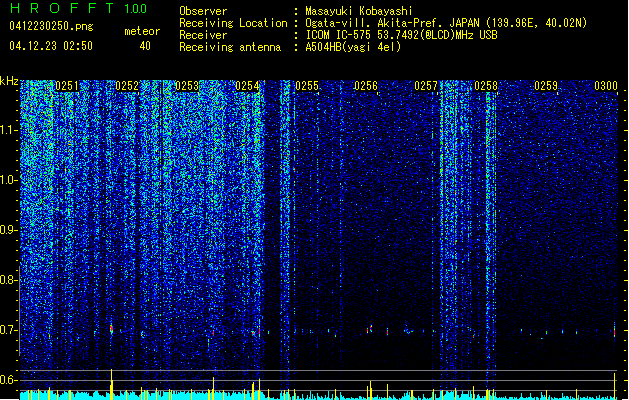This screenshot has height=400, width=629.
Task: Click the 0254 time marker
Action: (x=247, y=86)
